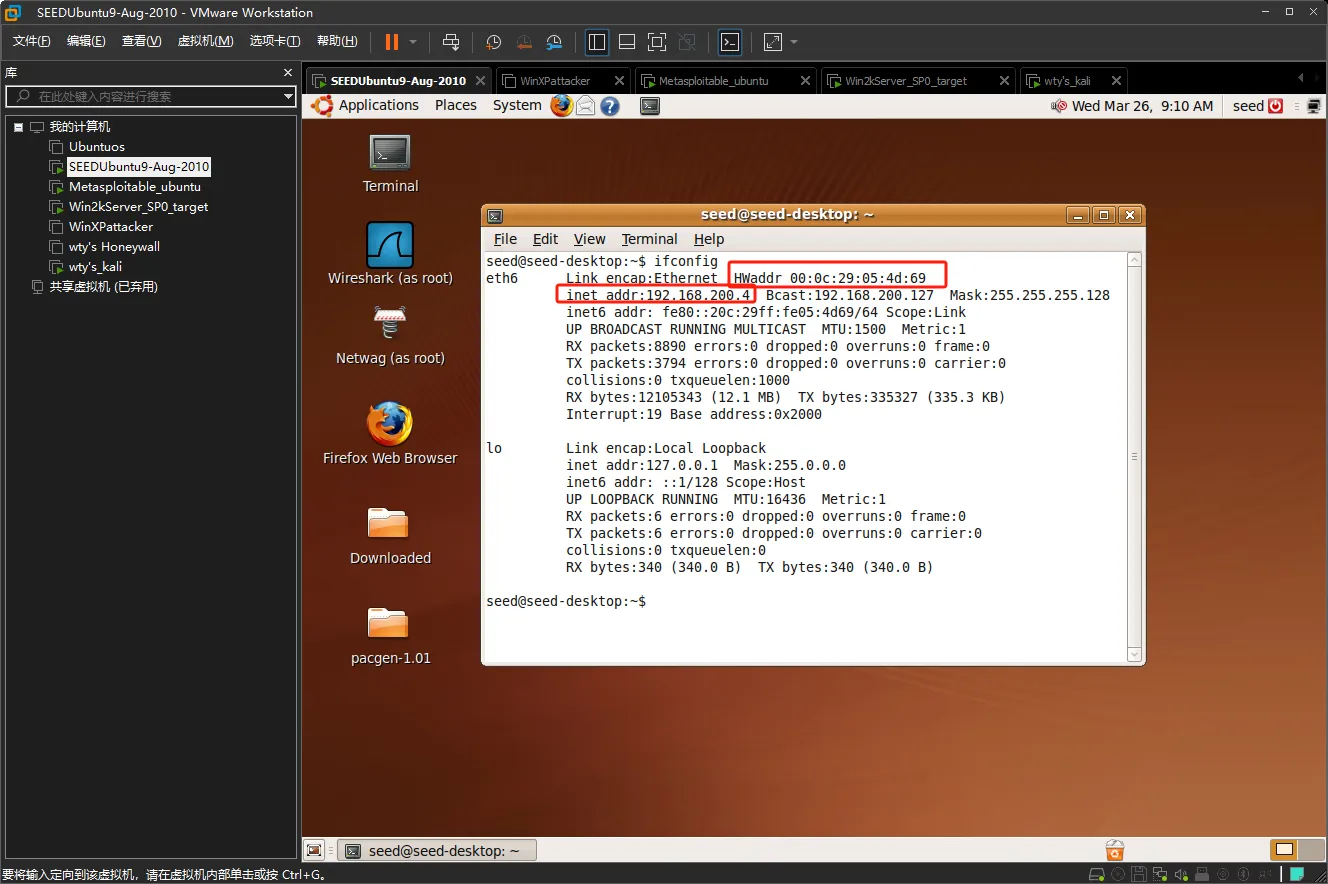
Task: Open Wireshark (as root) desktop icon
Action: coord(390,253)
